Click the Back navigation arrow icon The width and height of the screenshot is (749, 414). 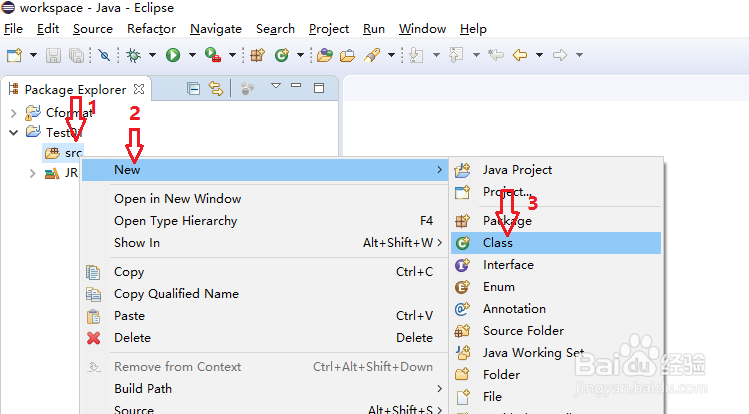point(520,55)
